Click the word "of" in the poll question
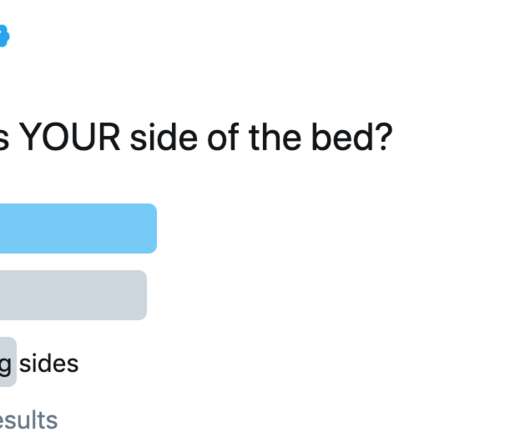The image size is (530, 442). [x=223, y=137]
